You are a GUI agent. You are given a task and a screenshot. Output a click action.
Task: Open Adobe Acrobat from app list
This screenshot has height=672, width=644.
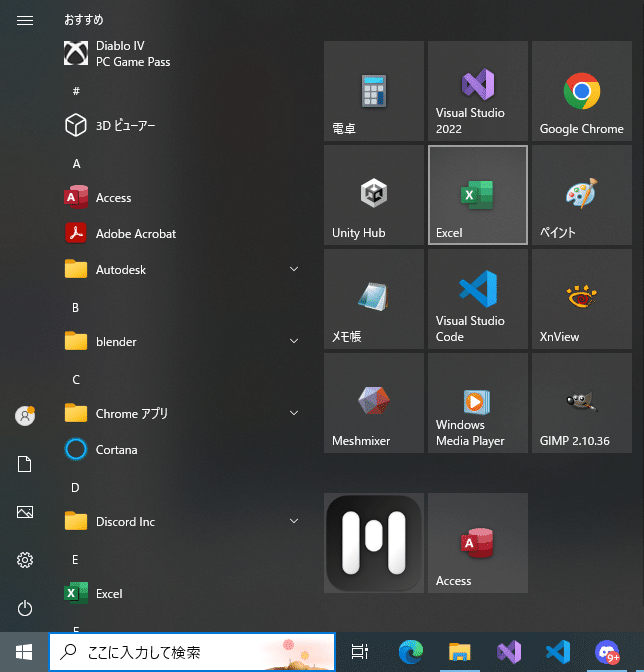click(x=182, y=234)
